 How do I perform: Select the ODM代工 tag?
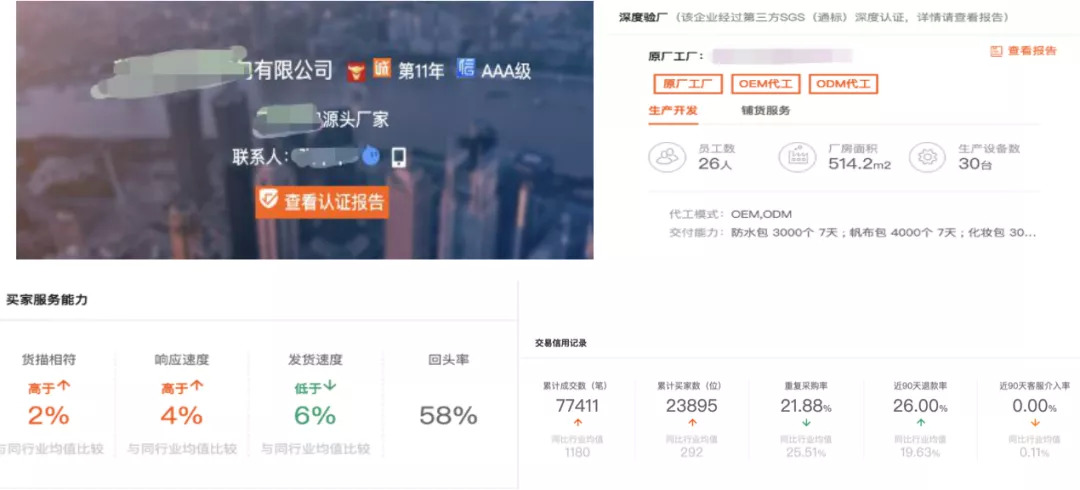[843, 84]
